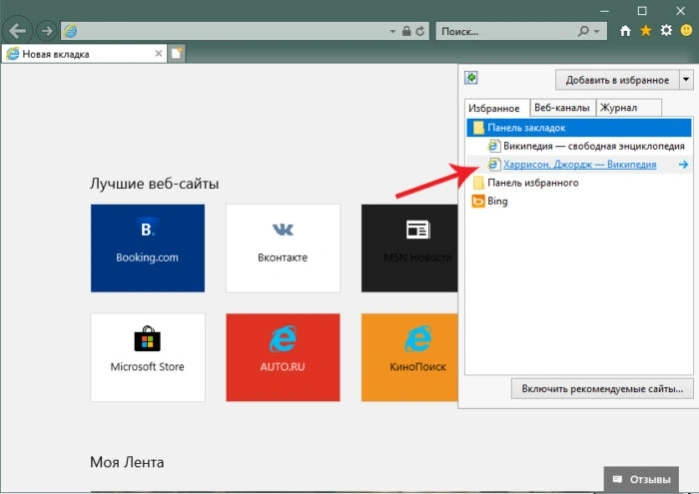The height and width of the screenshot is (494, 699).
Task: Click the Refresh page icon
Action: (x=420, y=31)
